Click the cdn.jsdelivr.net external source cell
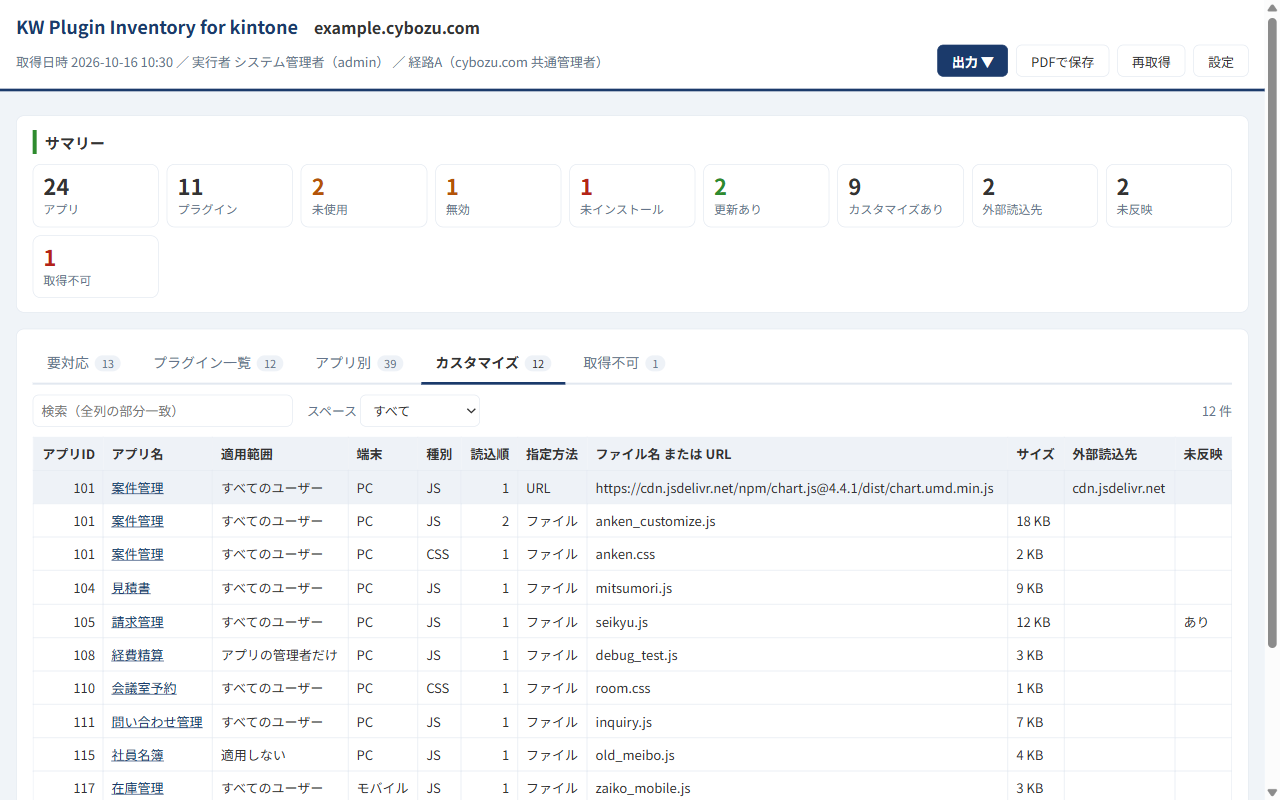 point(1119,488)
